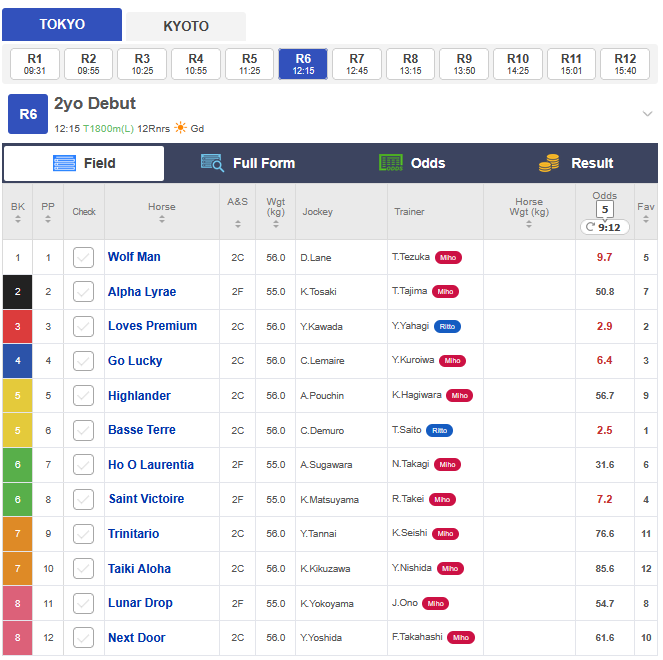Switch to the TOKYO racecourse tab

(62, 25)
